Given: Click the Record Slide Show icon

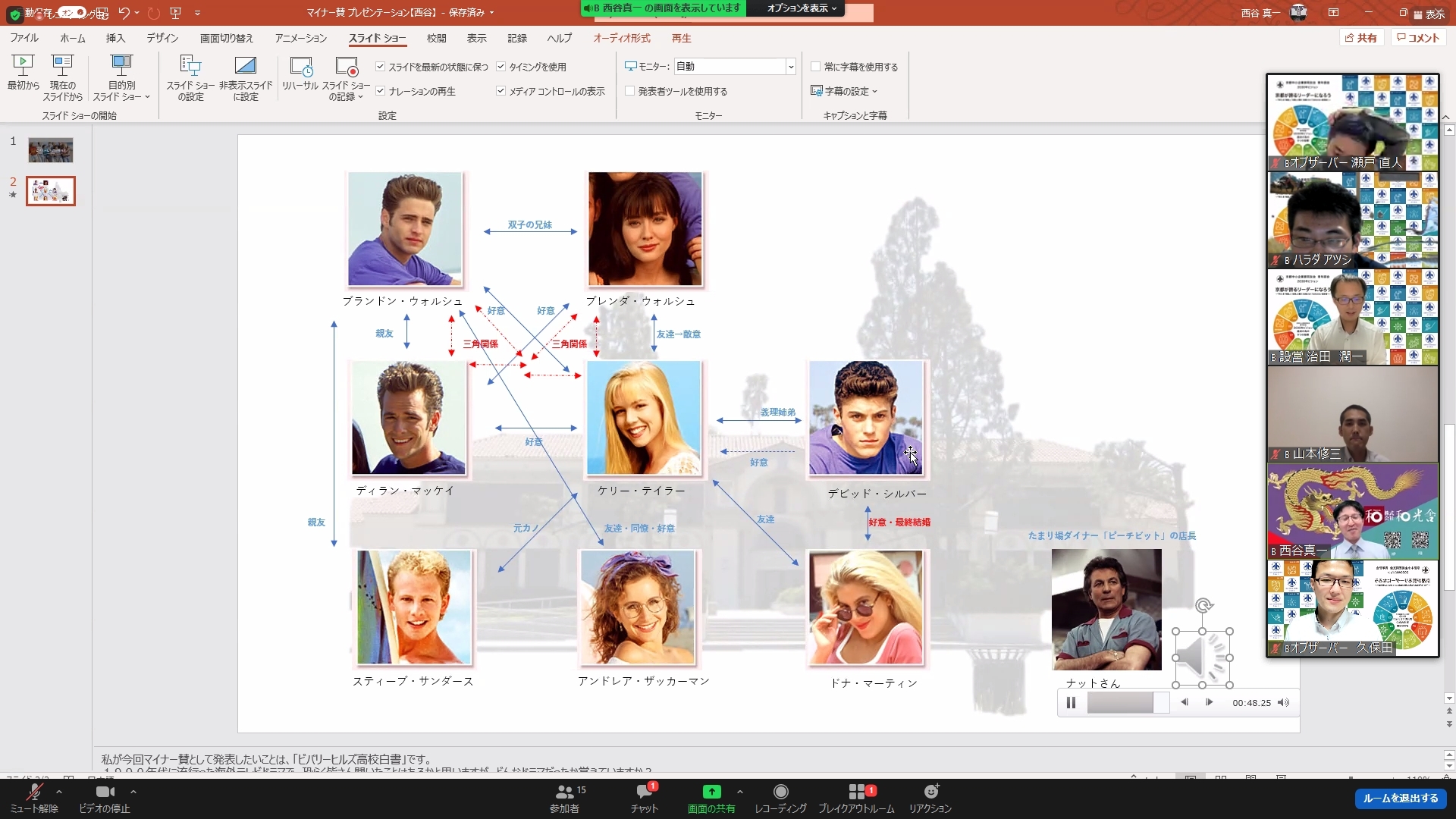Looking at the screenshot, I should point(346,67).
